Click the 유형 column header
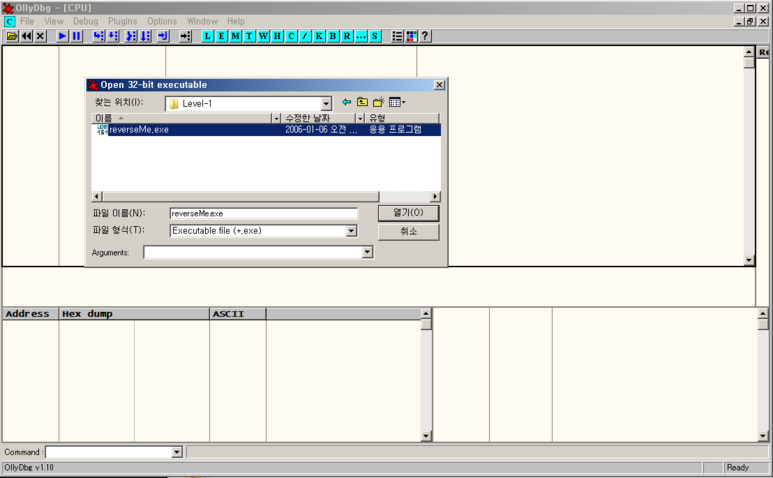The width and height of the screenshot is (773, 478). pyautogui.click(x=402, y=118)
